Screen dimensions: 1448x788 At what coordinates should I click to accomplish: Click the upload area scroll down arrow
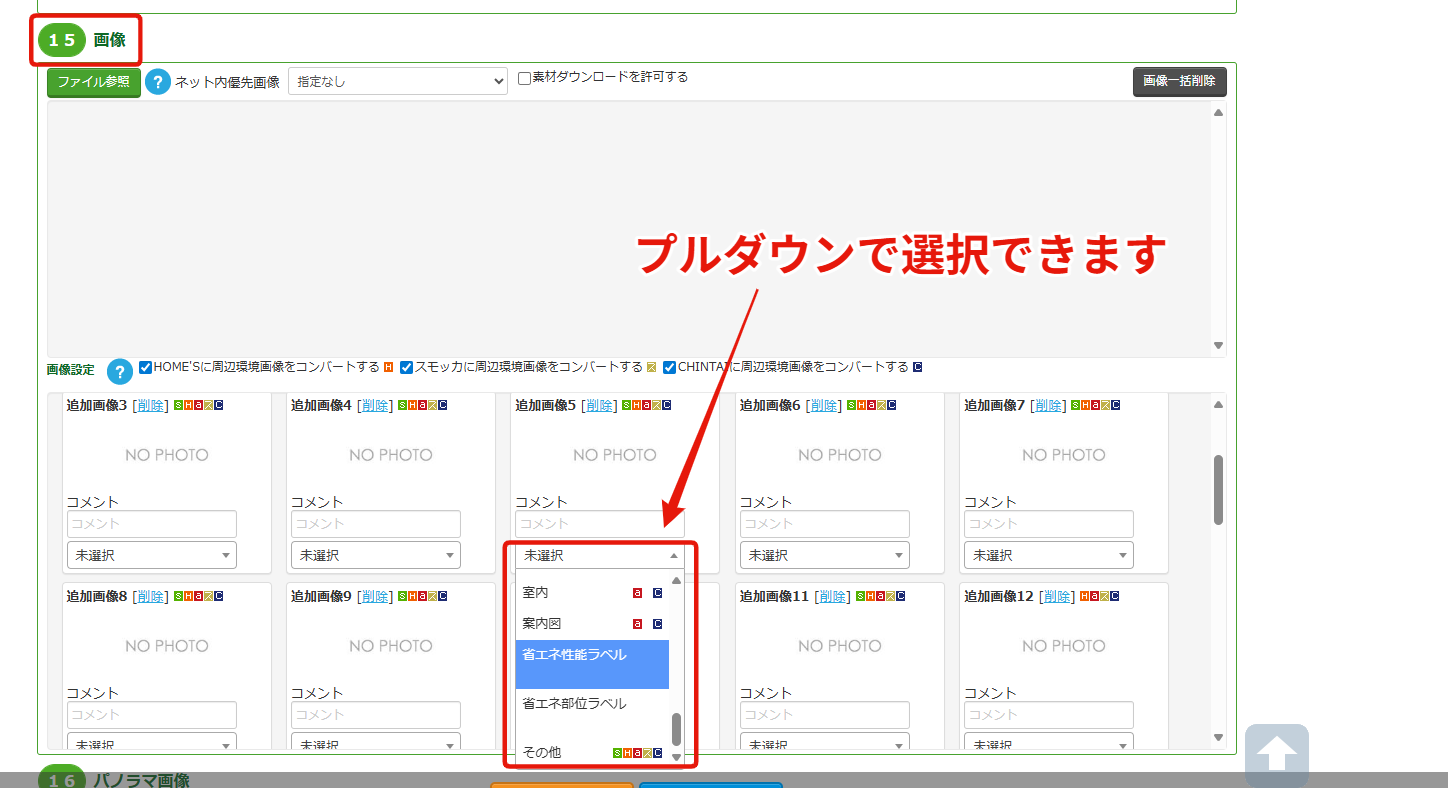coord(1218,345)
